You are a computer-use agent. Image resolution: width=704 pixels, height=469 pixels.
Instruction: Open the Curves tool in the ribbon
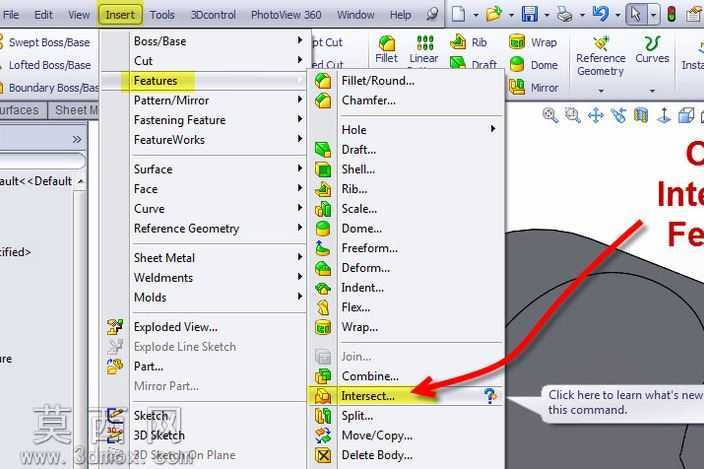[652, 49]
